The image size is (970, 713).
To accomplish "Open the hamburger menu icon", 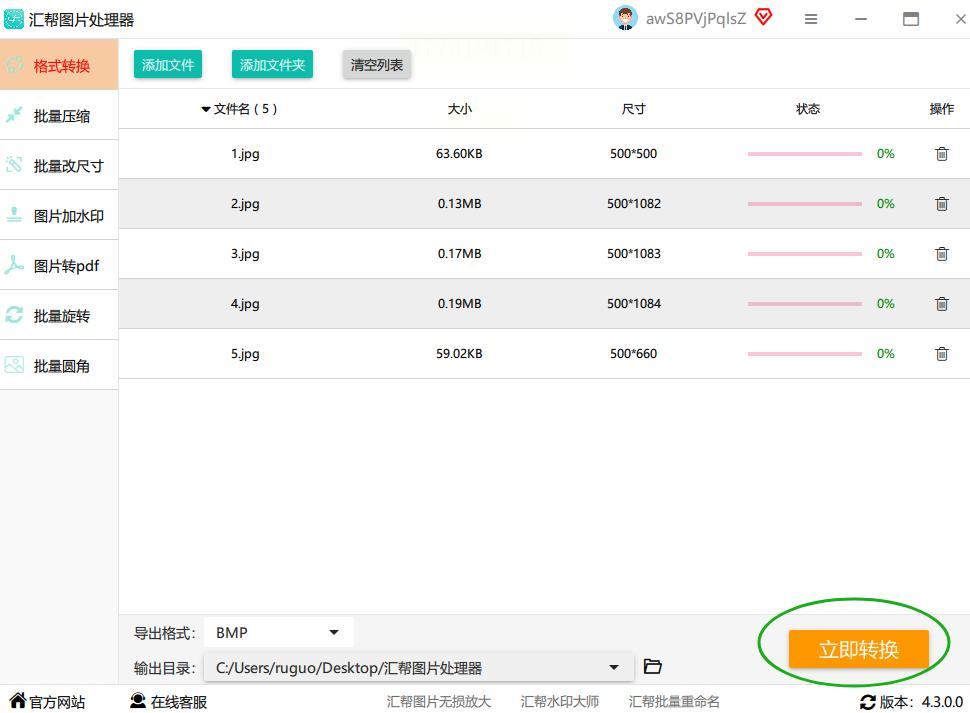I will (x=811, y=19).
